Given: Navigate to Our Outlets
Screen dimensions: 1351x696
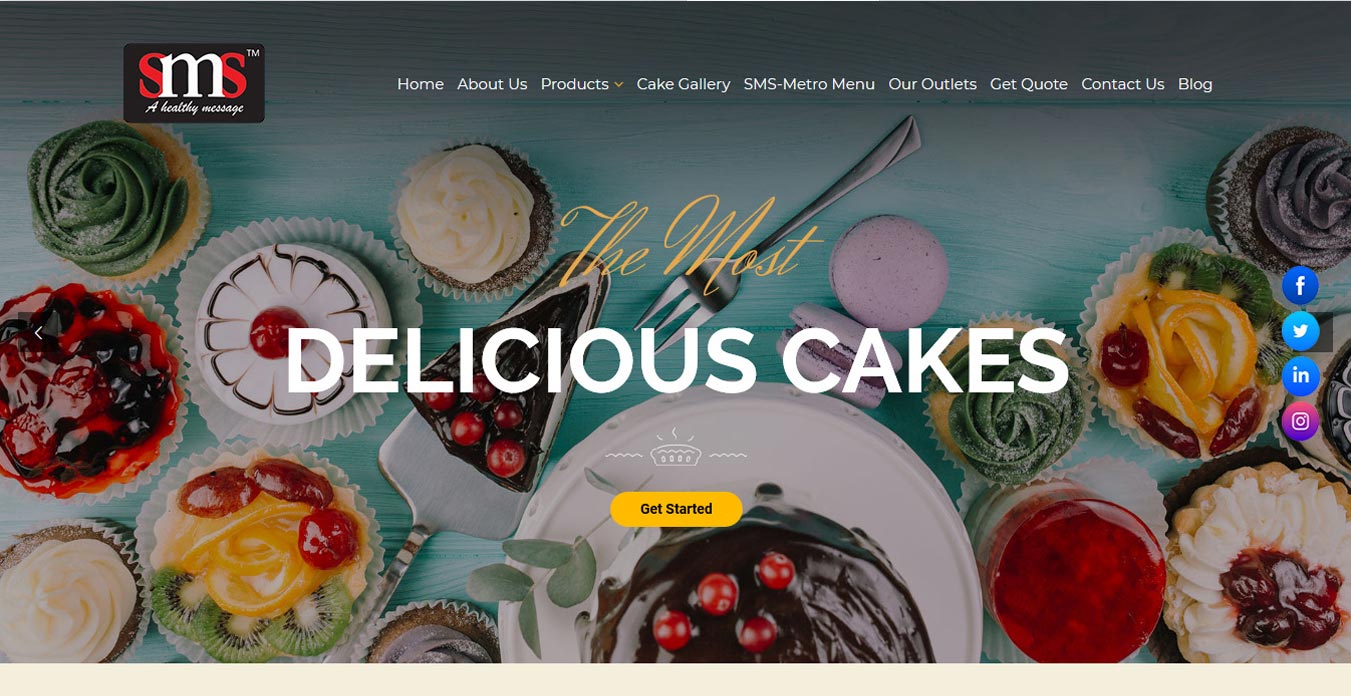Looking at the screenshot, I should tap(932, 84).
